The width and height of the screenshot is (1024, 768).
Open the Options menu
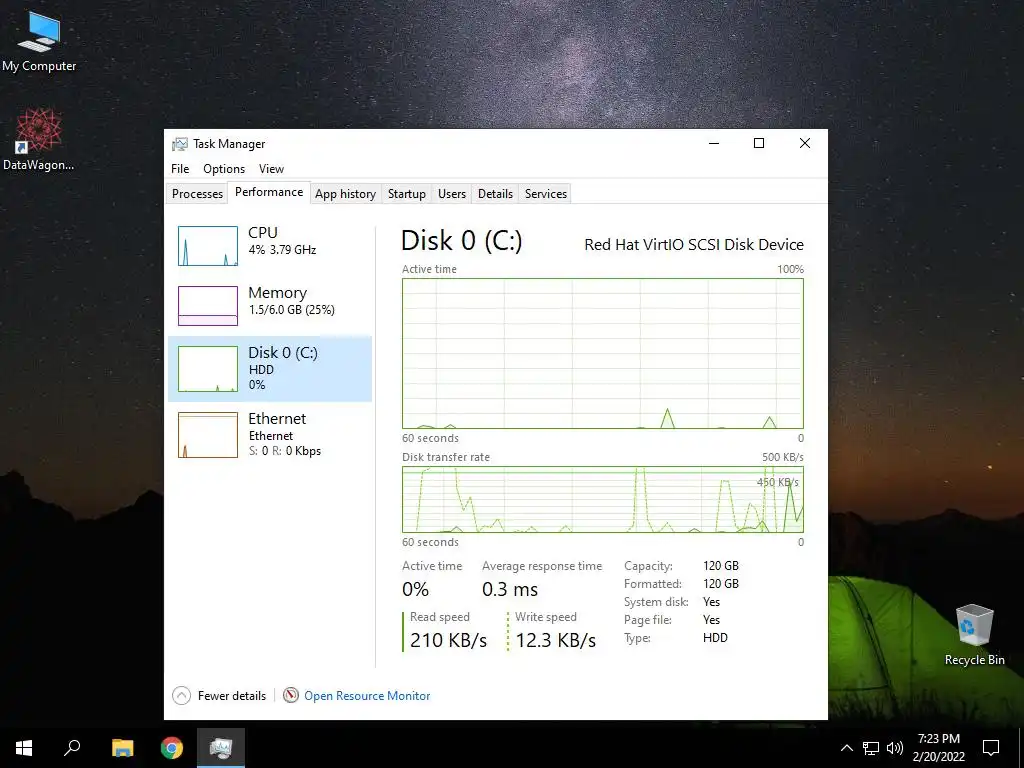click(x=224, y=168)
